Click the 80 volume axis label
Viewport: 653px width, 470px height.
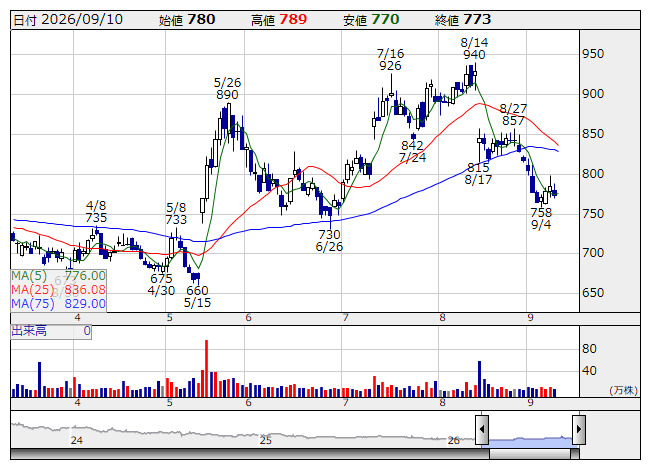pos(589,349)
